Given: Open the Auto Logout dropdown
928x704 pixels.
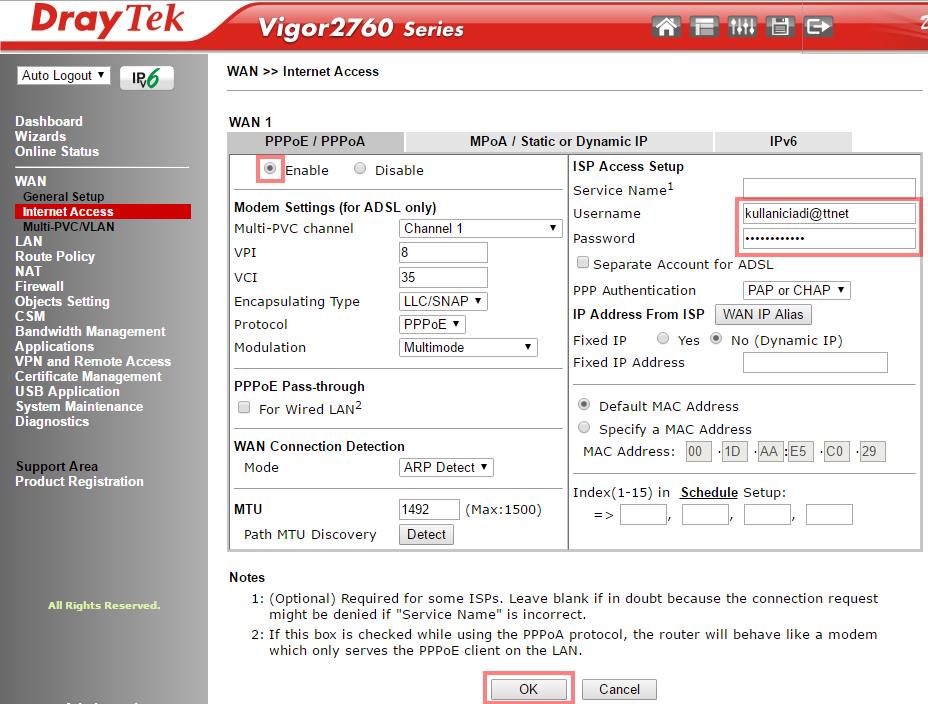Looking at the screenshot, I should coord(64,76).
